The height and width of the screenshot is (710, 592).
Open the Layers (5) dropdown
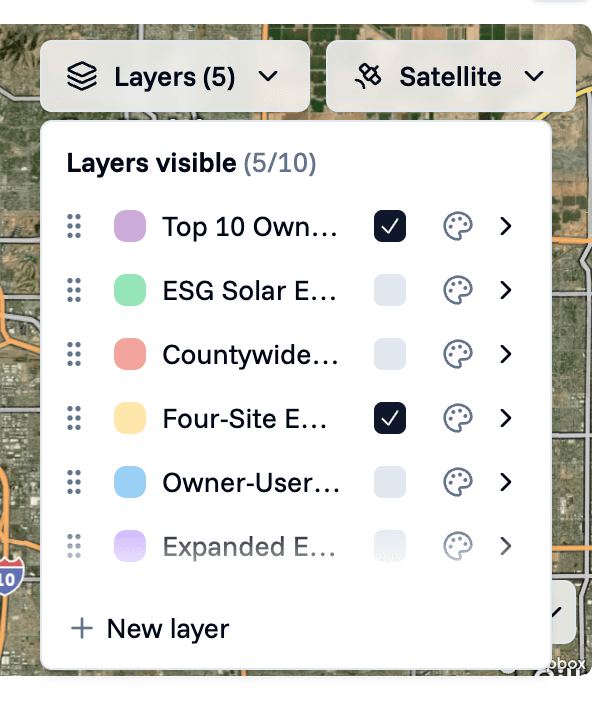pos(175,76)
